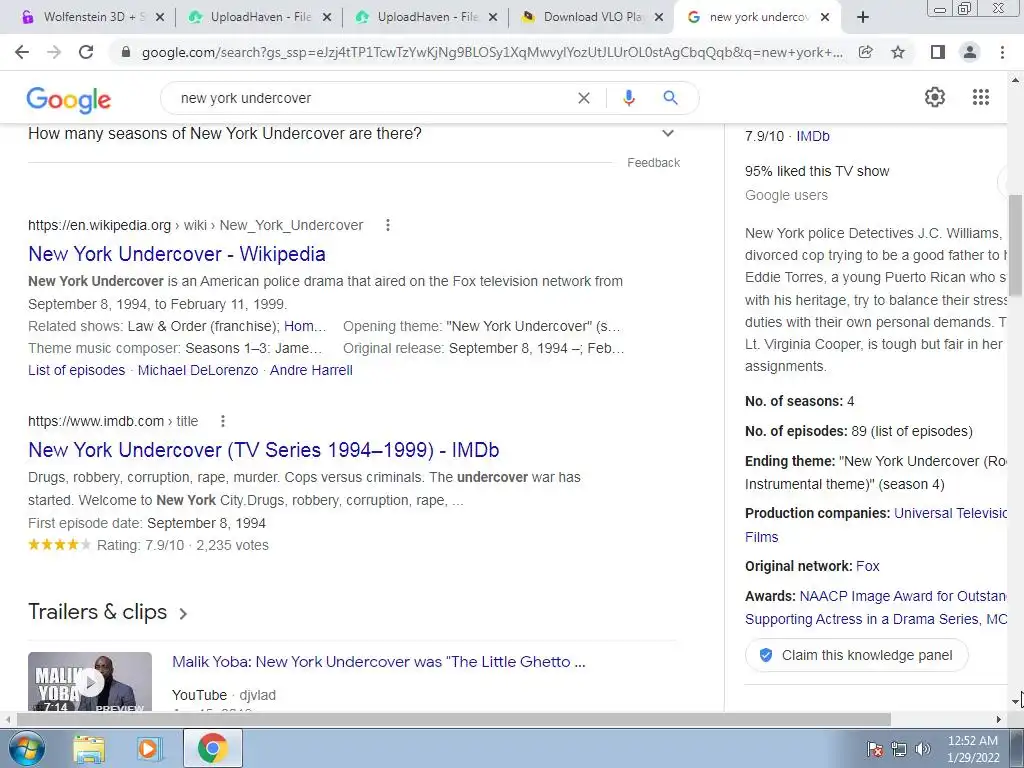The height and width of the screenshot is (768, 1024).
Task: Open Action Center flag in system tray
Action: [875, 749]
